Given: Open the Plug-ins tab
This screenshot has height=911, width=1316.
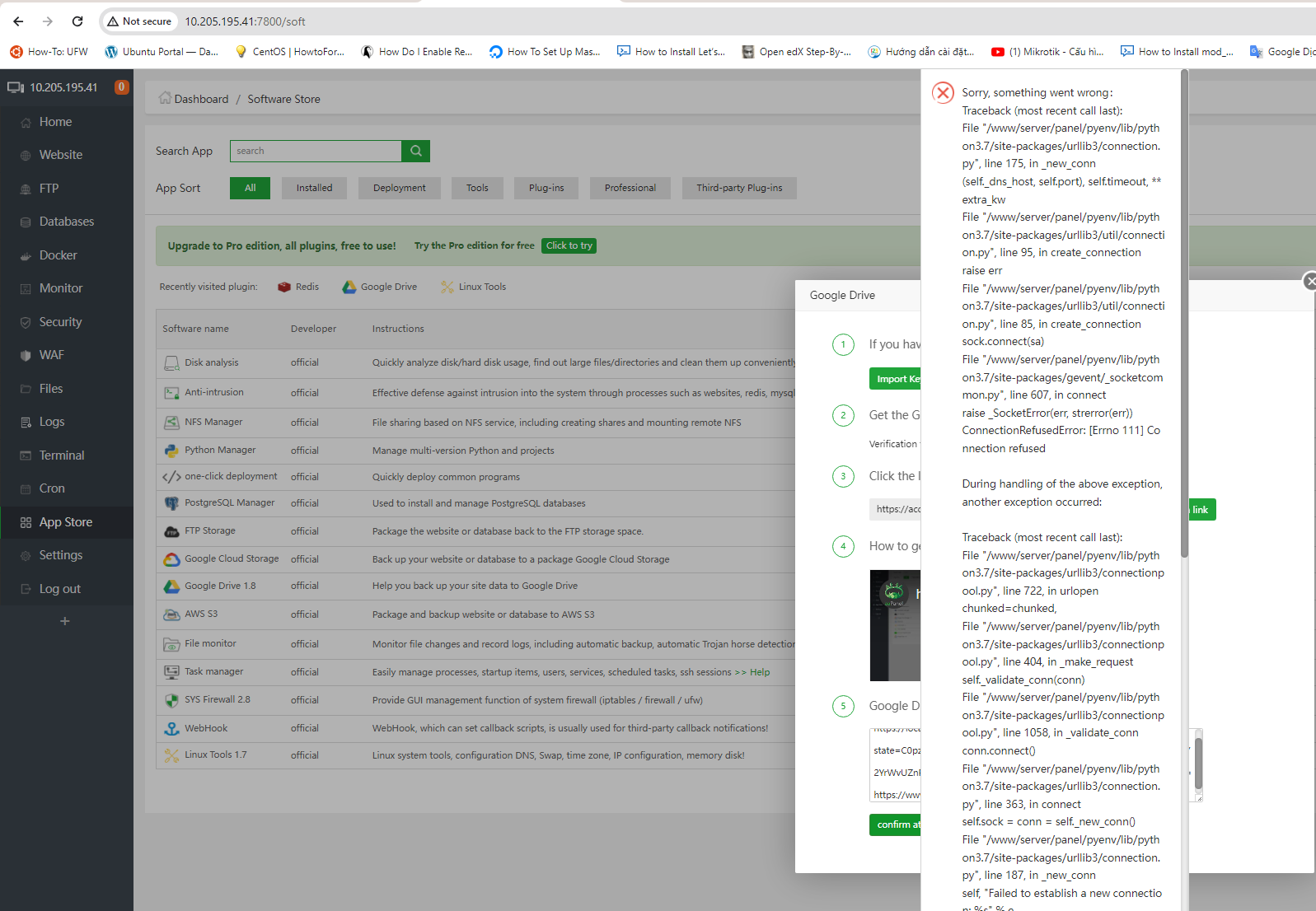Looking at the screenshot, I should pyautogui.click(x=546, y=188).
